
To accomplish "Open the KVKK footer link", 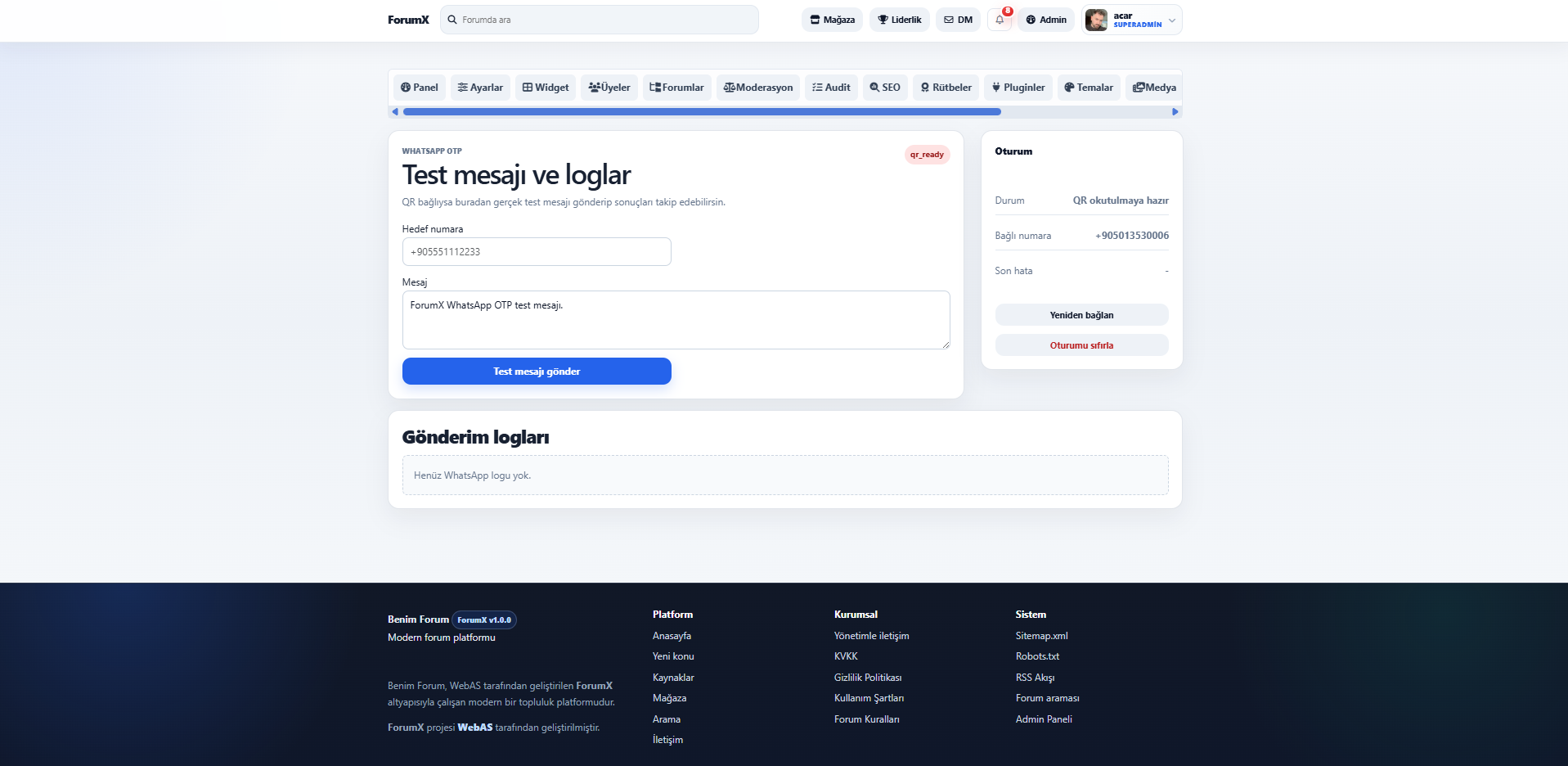I will pyautogui.click(x=846, y=656).
